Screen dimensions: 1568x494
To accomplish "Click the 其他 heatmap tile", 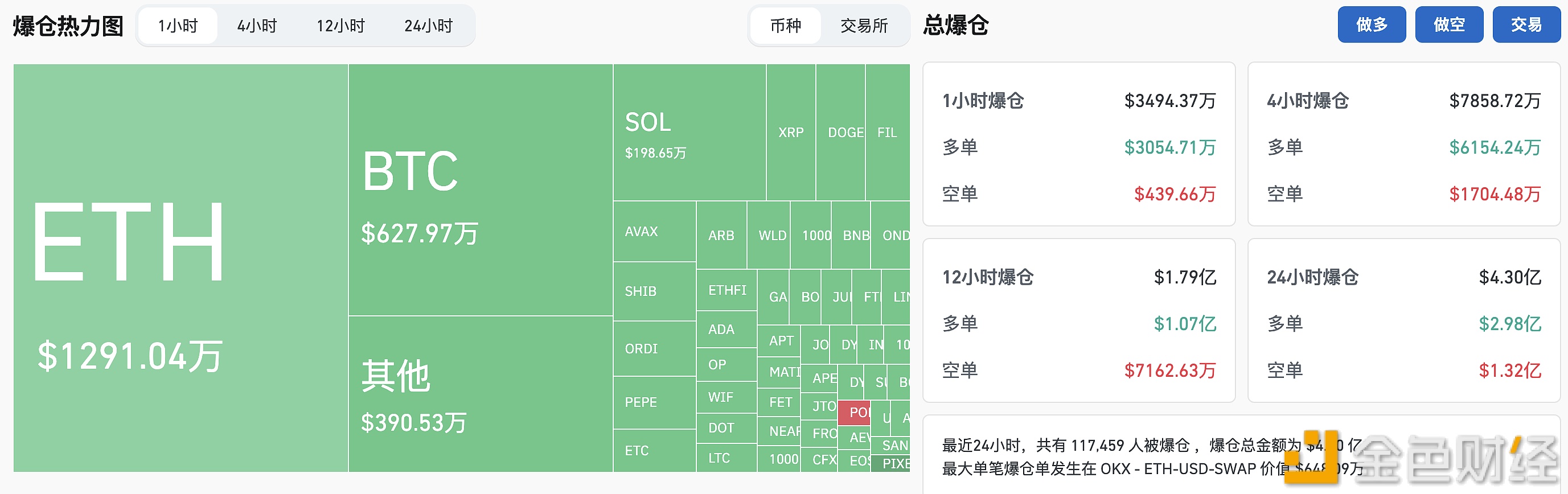I will (x=481, y=394).
